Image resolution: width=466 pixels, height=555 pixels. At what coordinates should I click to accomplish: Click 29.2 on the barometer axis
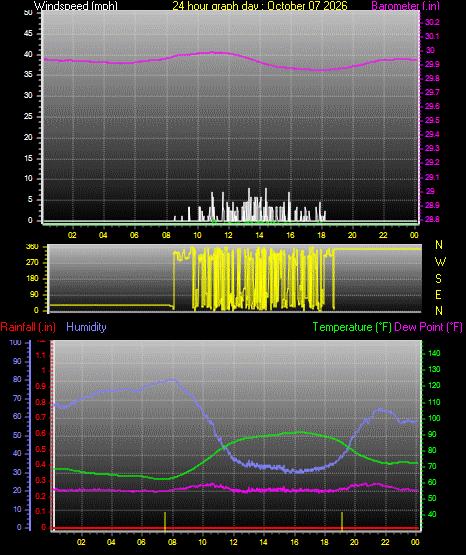coord(432,162)
